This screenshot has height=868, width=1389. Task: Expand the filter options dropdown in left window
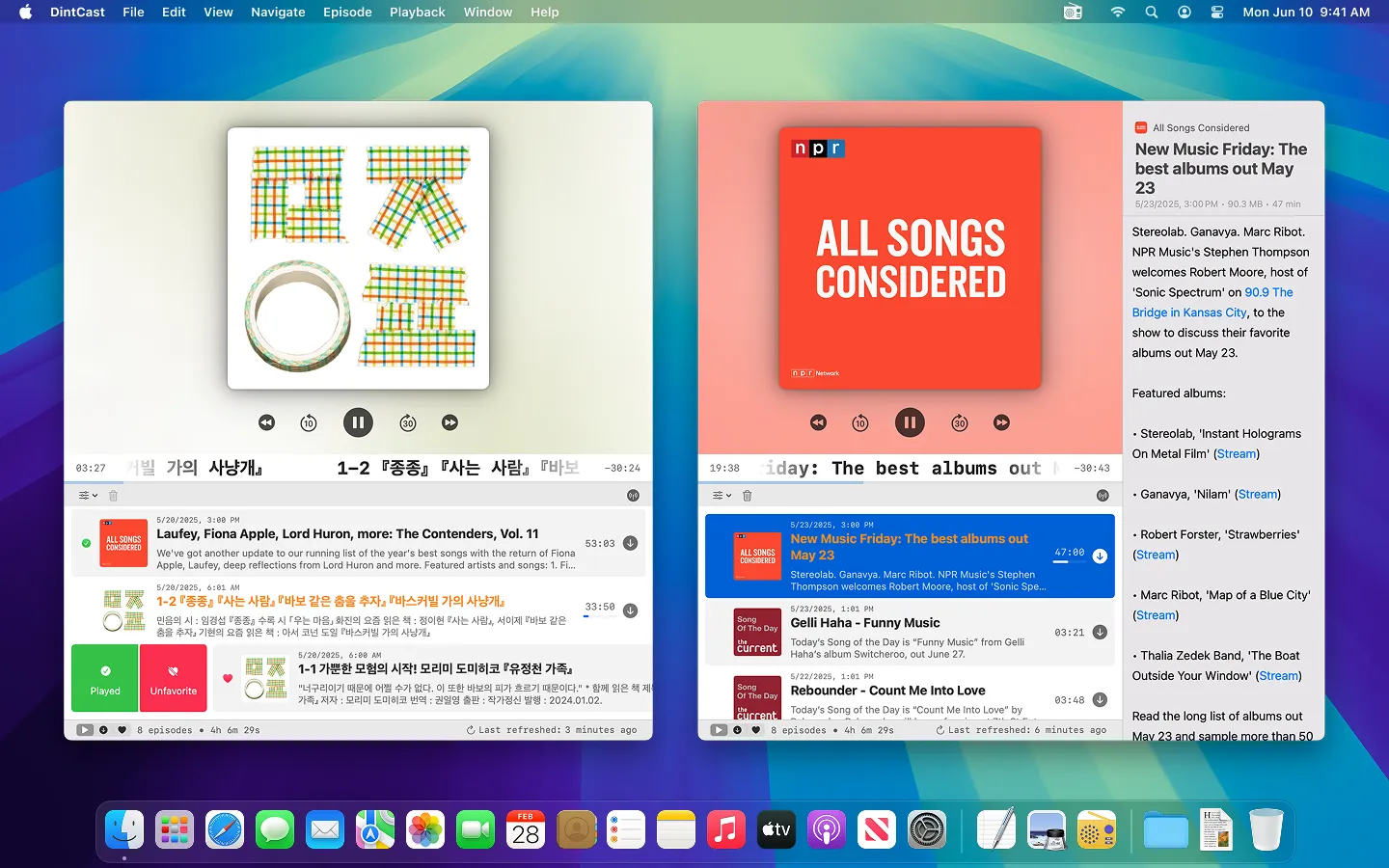click(88, 496)
